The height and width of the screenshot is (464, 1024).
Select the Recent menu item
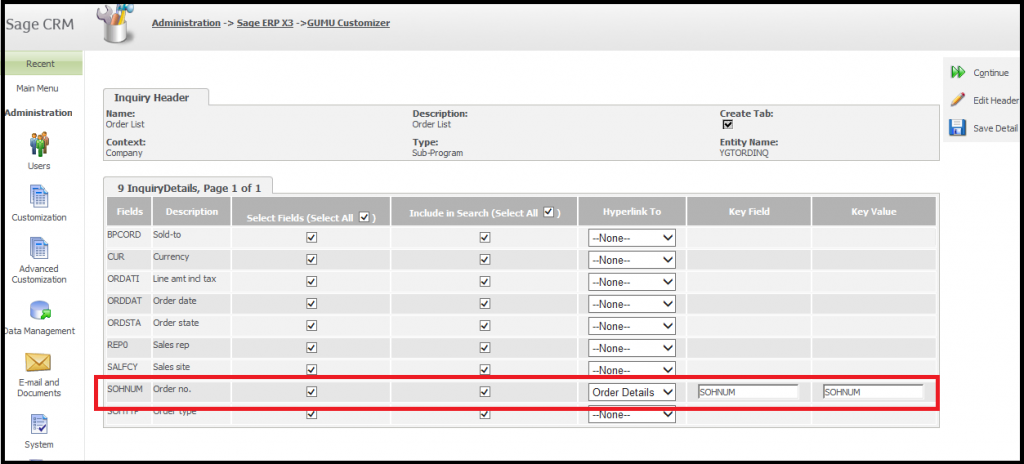tap(40, 63)
